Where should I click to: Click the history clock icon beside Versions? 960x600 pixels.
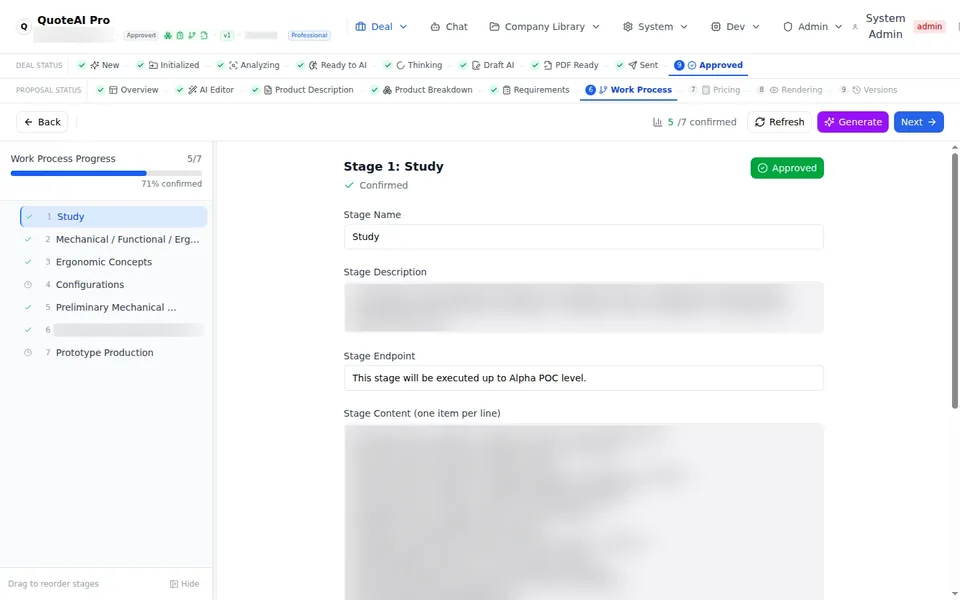(857, 90)
